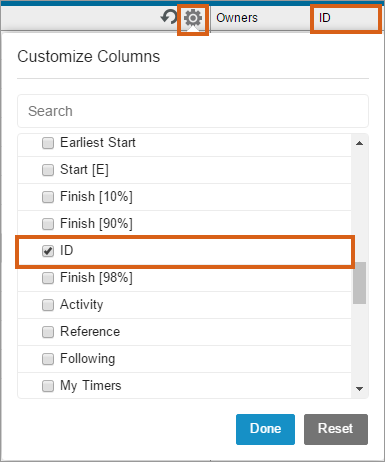Image resolution: width=385 pixels, height=462 pixels.
Task: Click the scrollbar up arrow
Action: click(x=359, y=143)
